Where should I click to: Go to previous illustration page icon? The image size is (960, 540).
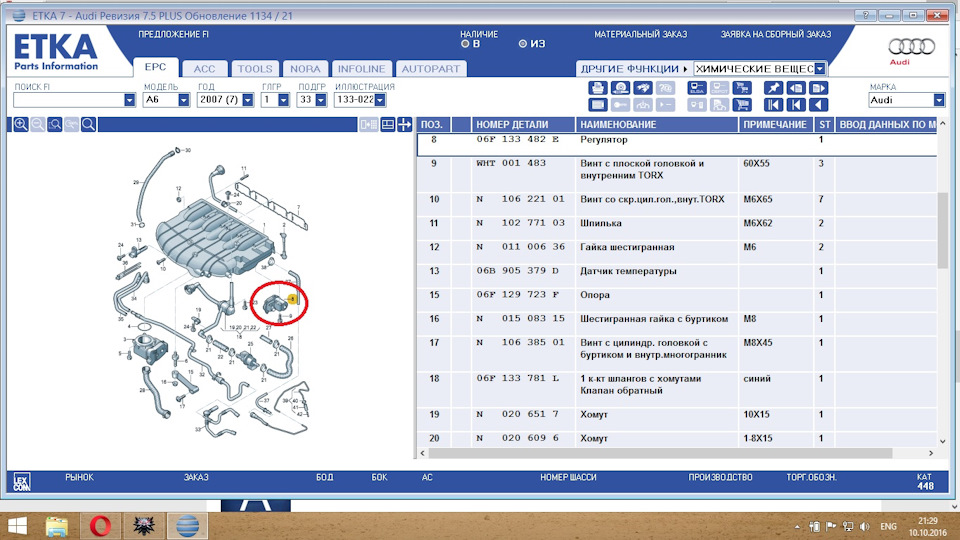click(796, 88)
